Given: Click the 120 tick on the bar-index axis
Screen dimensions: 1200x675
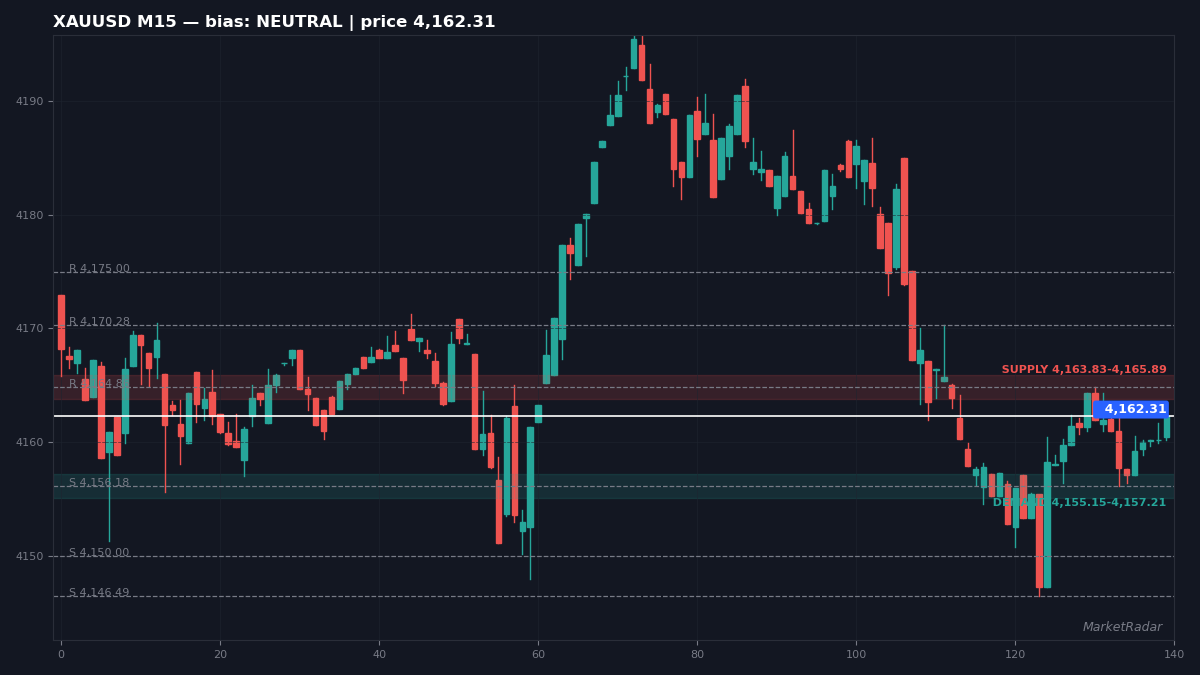Looking at the screenshot, I should pos(1015,655).
